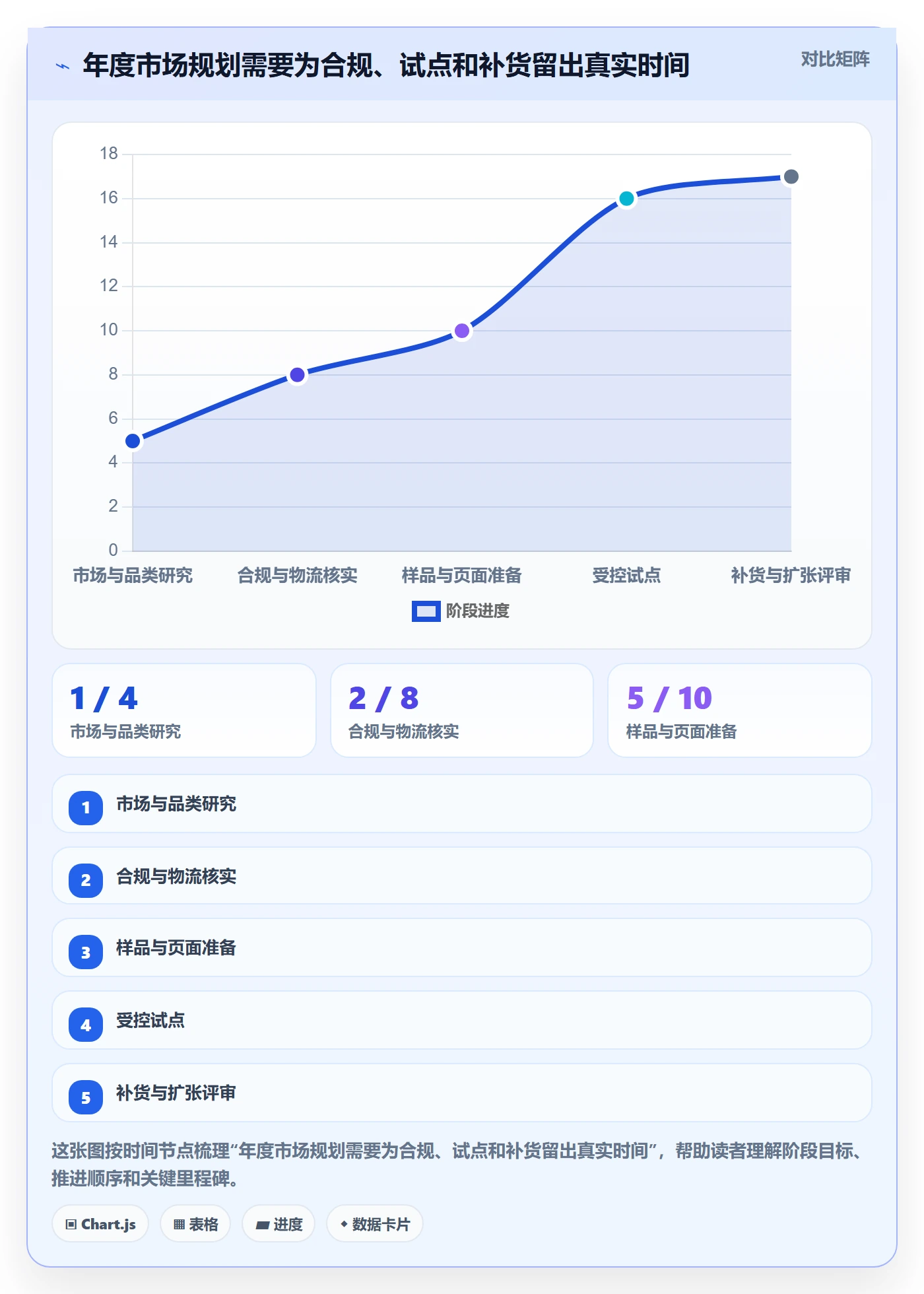Click the 表格 tag chip
The height and width of the screenshot is (1294, 924).
(x=195, y=1224)
